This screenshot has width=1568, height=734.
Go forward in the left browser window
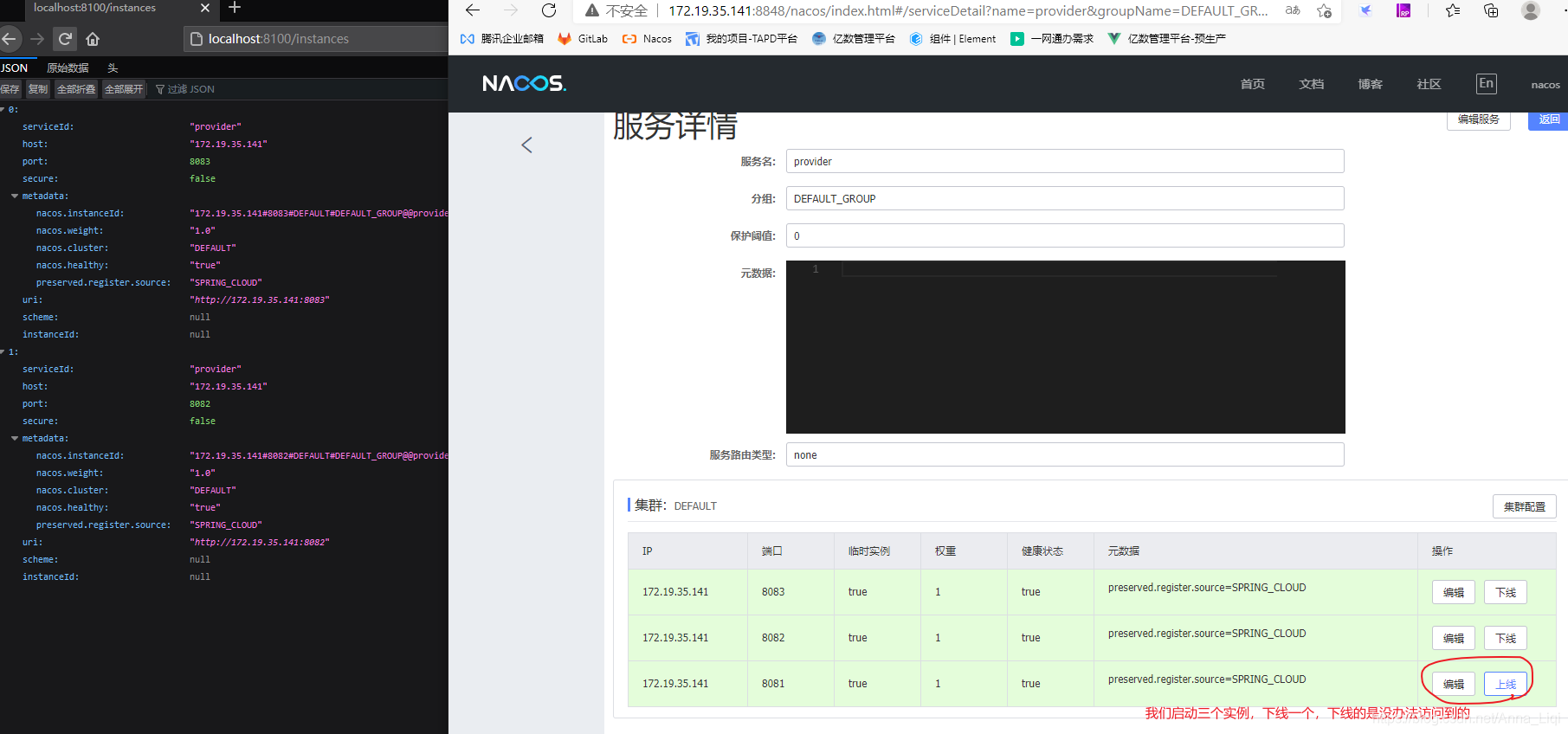point(37,39)
